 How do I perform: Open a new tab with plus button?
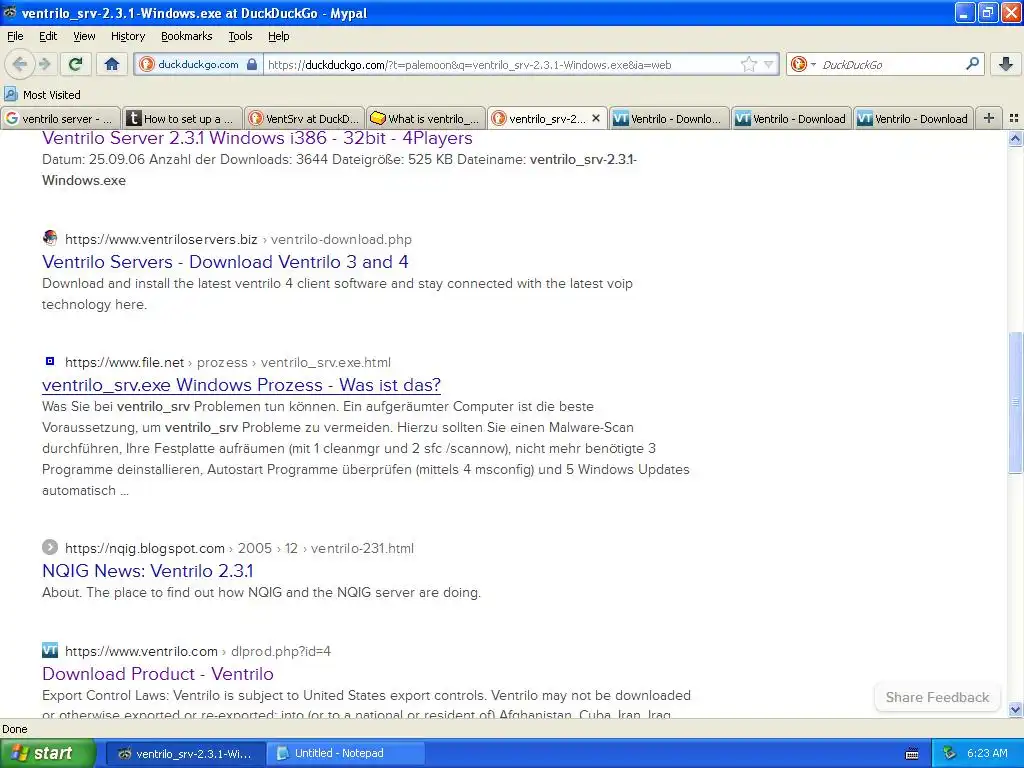(x=989, y=118)
